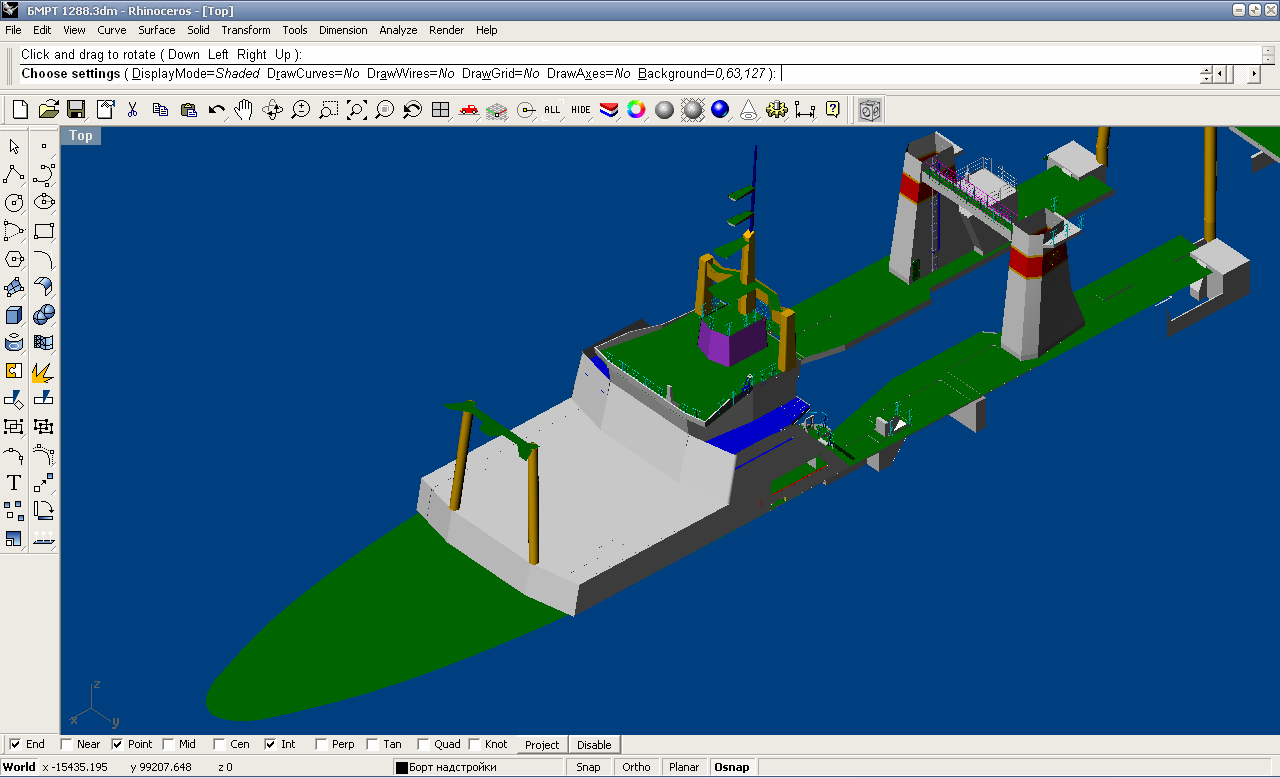
Task: Open Options with the gears icon
Action: (x=776, y=110)
